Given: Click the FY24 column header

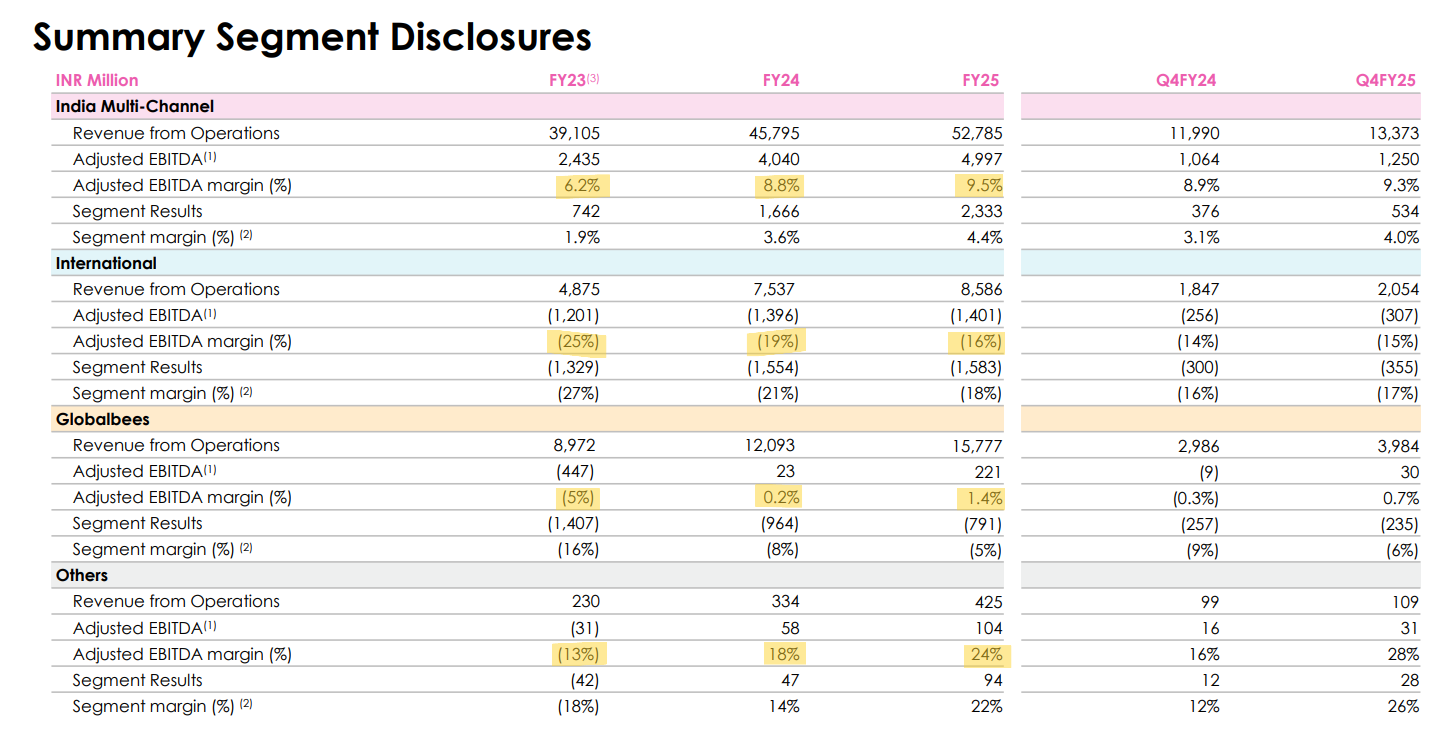Looking at the screenshot, I should click(781, 80).
